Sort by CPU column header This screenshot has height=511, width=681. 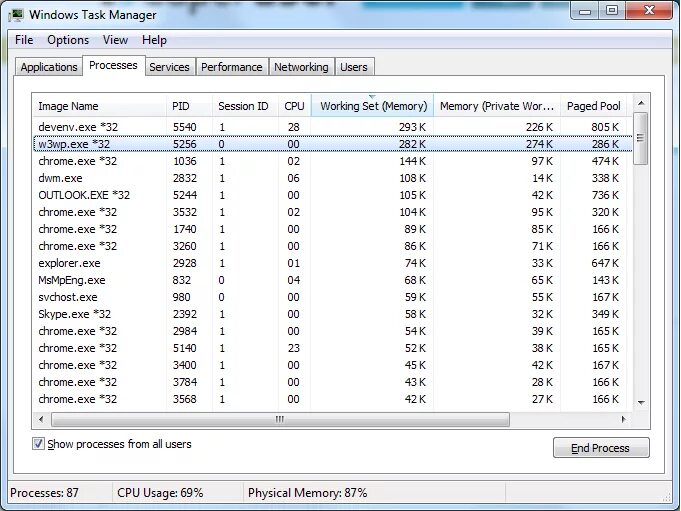point(294,106)
